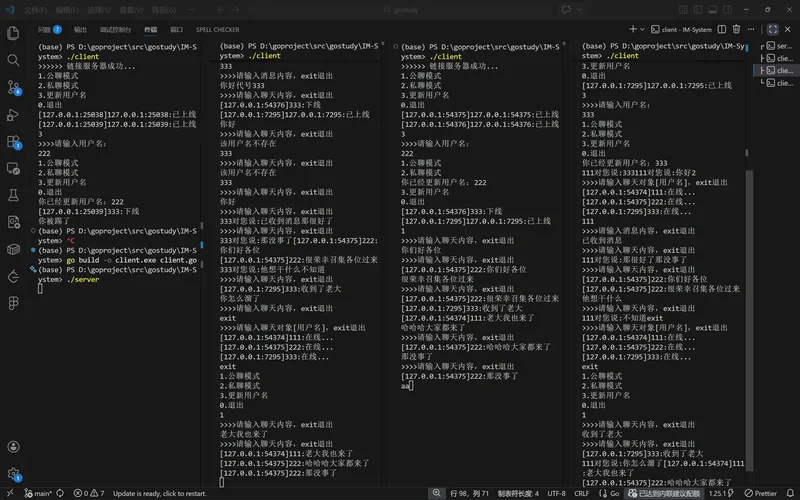Click the trash icon to kill terminal
The height and width of the screenshot is (500, 800).
pyautogui.click(x=736, y=29)
